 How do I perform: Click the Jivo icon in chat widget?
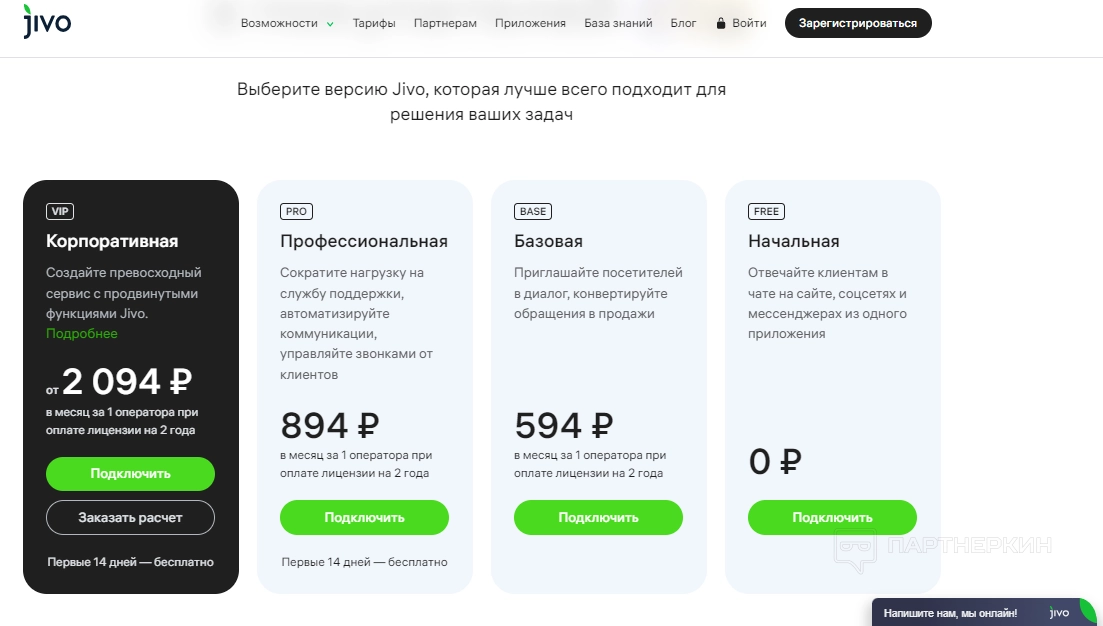pyautogui.click(x=1059, y=612)
